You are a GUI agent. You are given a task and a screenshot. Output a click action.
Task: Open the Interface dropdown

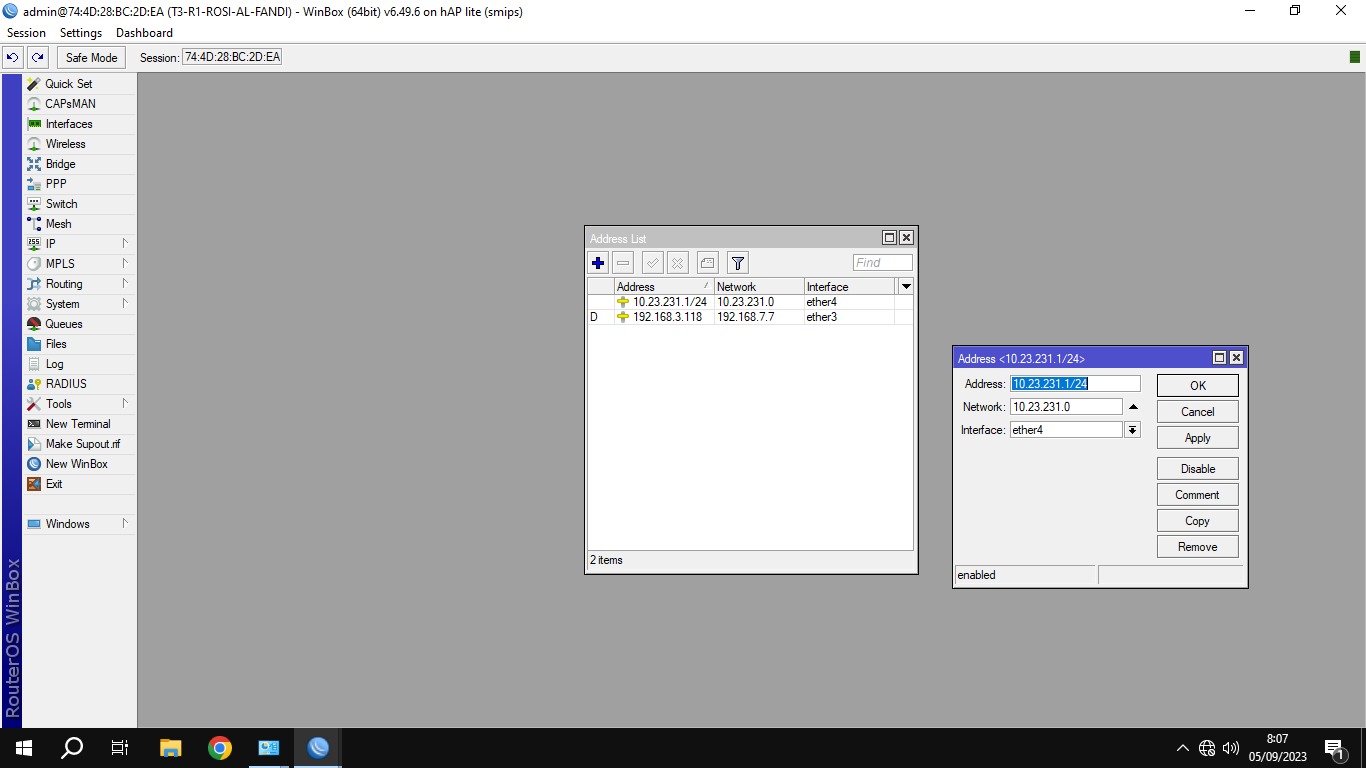tap(1132, 430)
